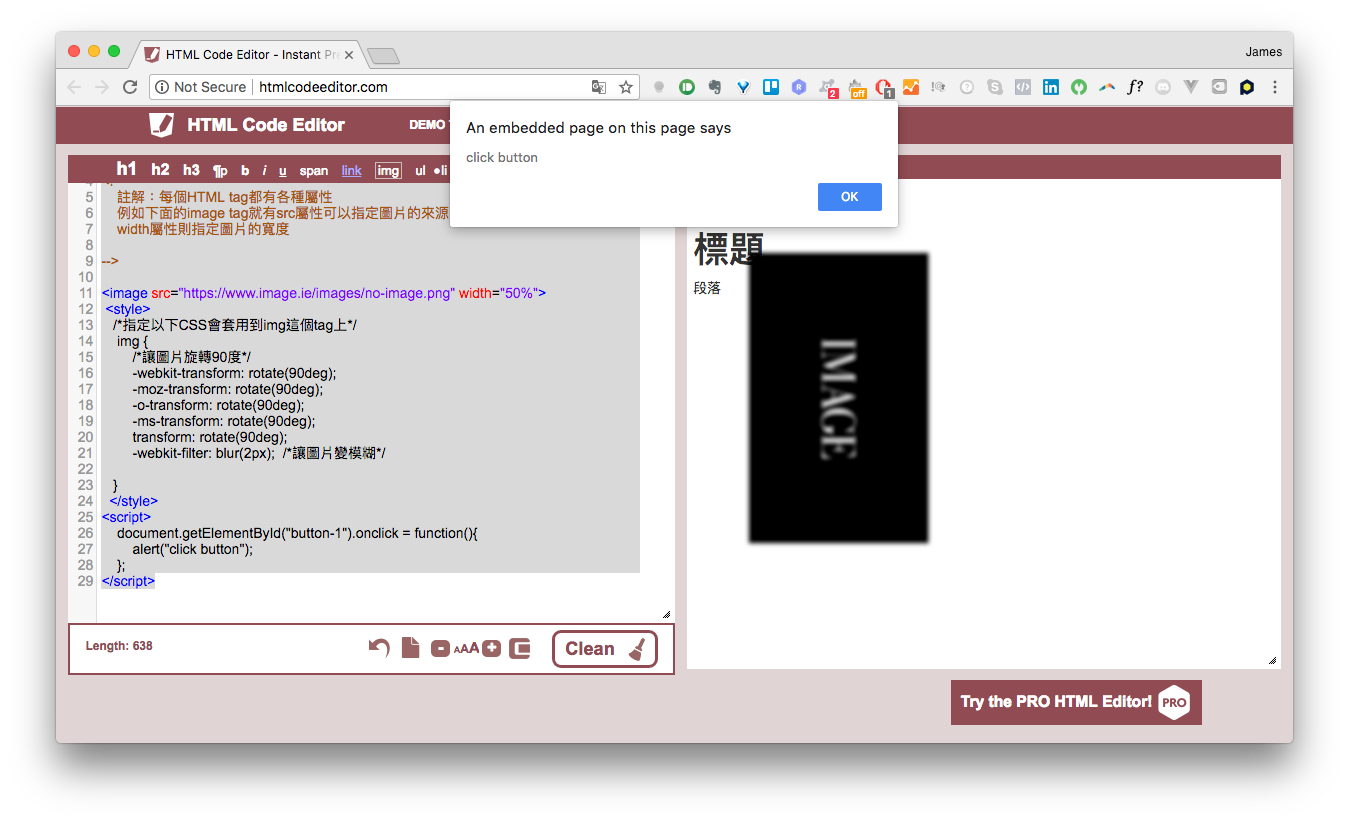
Task: Apply italic with the i button
Action: 264,171
